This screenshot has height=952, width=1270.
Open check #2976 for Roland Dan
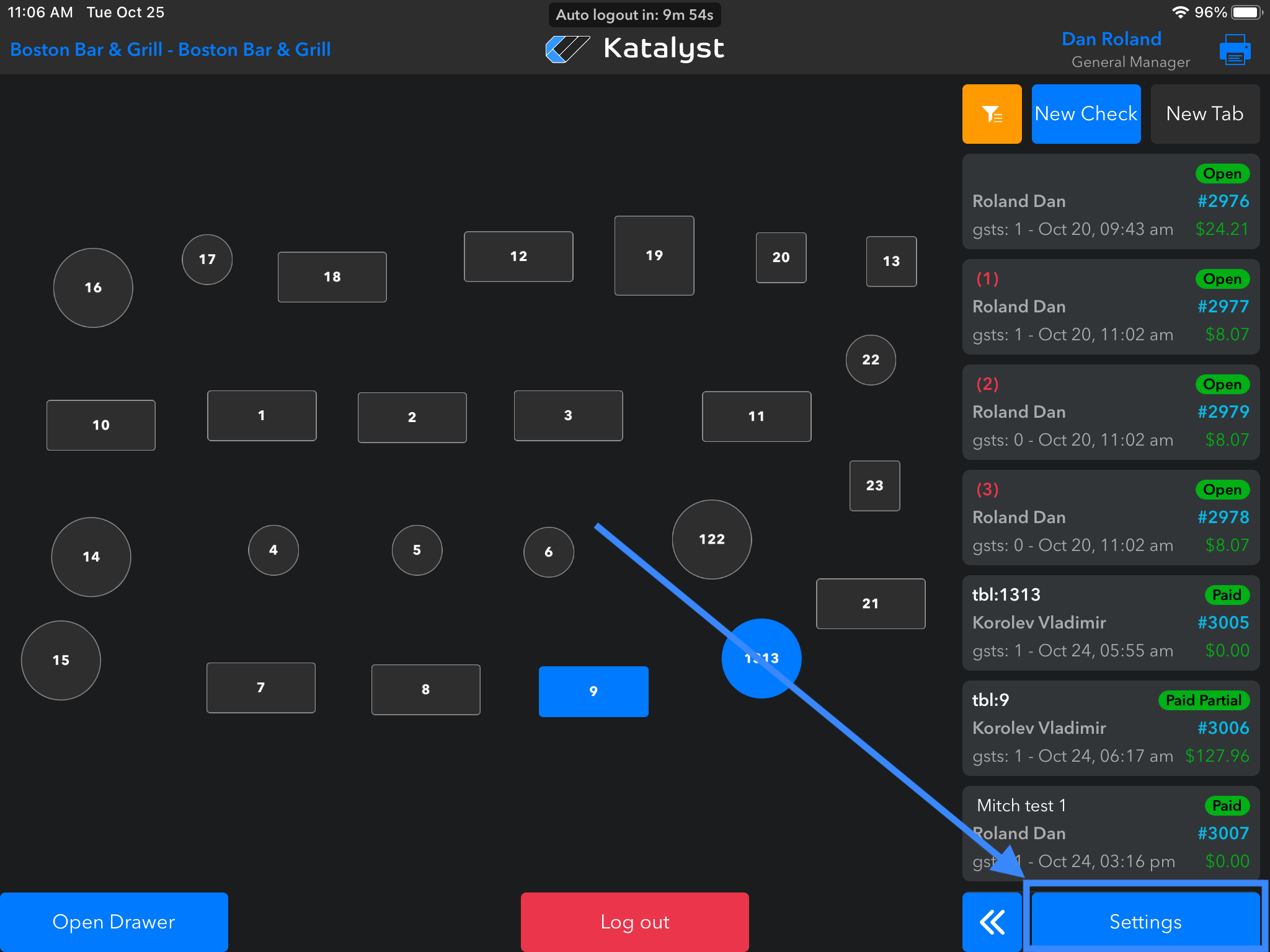point(1110,201)
